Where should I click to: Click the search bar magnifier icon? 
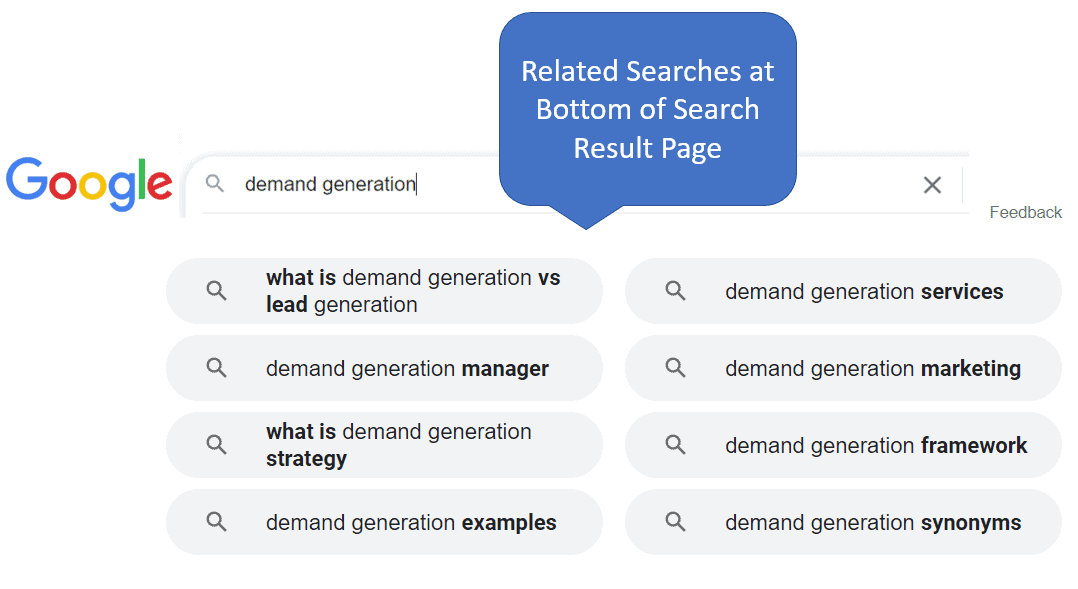214,184
